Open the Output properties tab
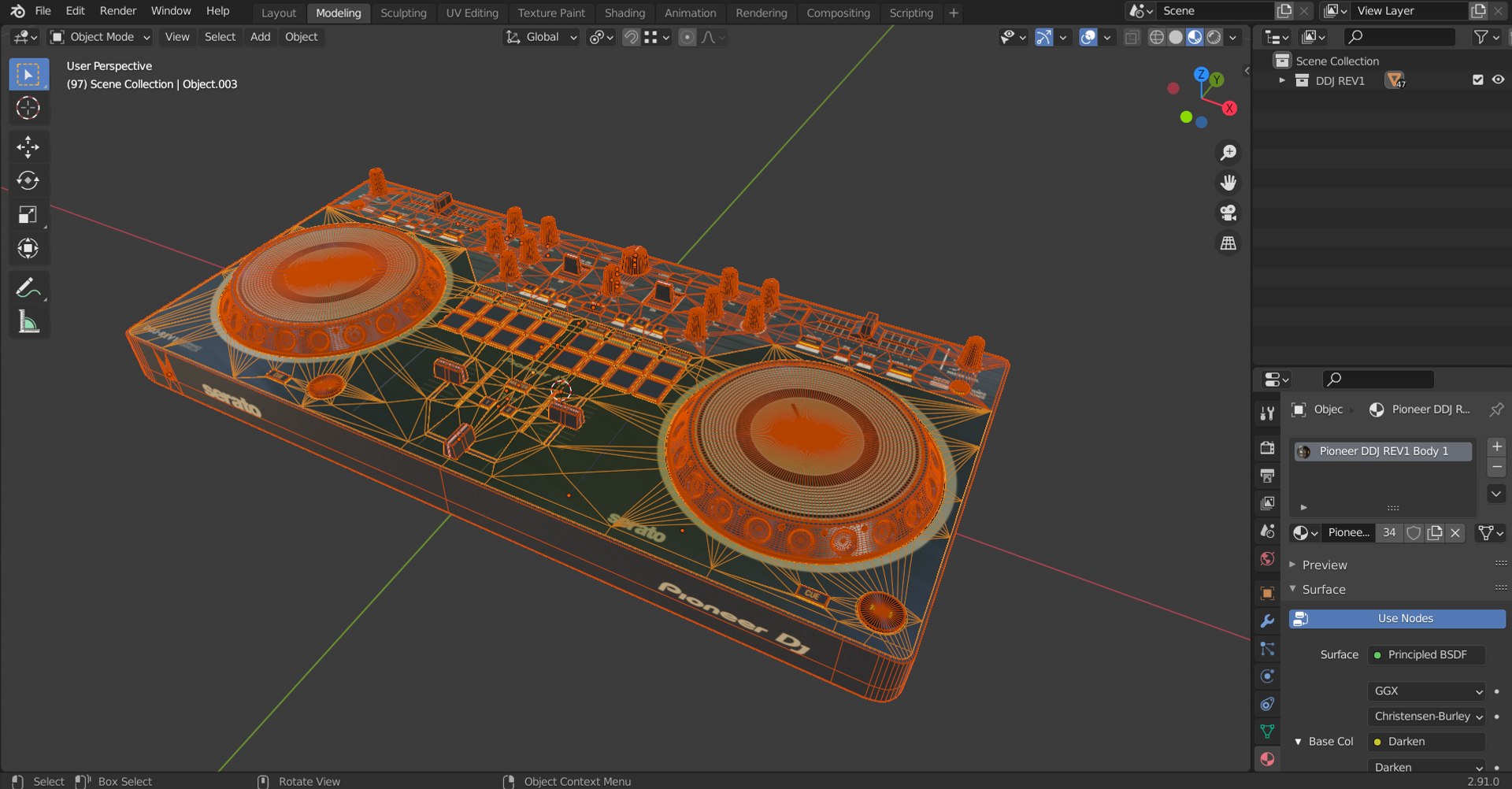 tap(1267, 475)
